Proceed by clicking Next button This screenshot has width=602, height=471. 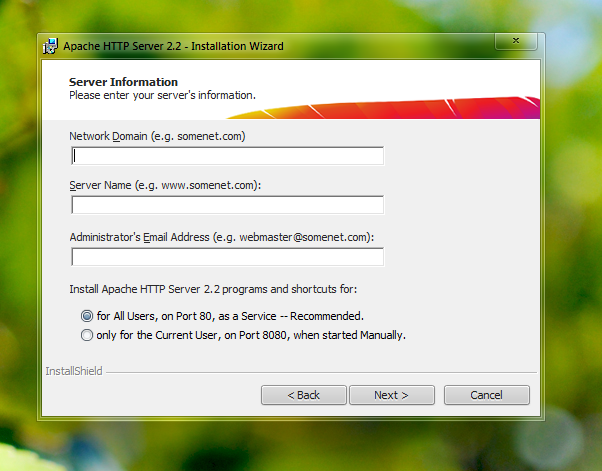(392, 395)
